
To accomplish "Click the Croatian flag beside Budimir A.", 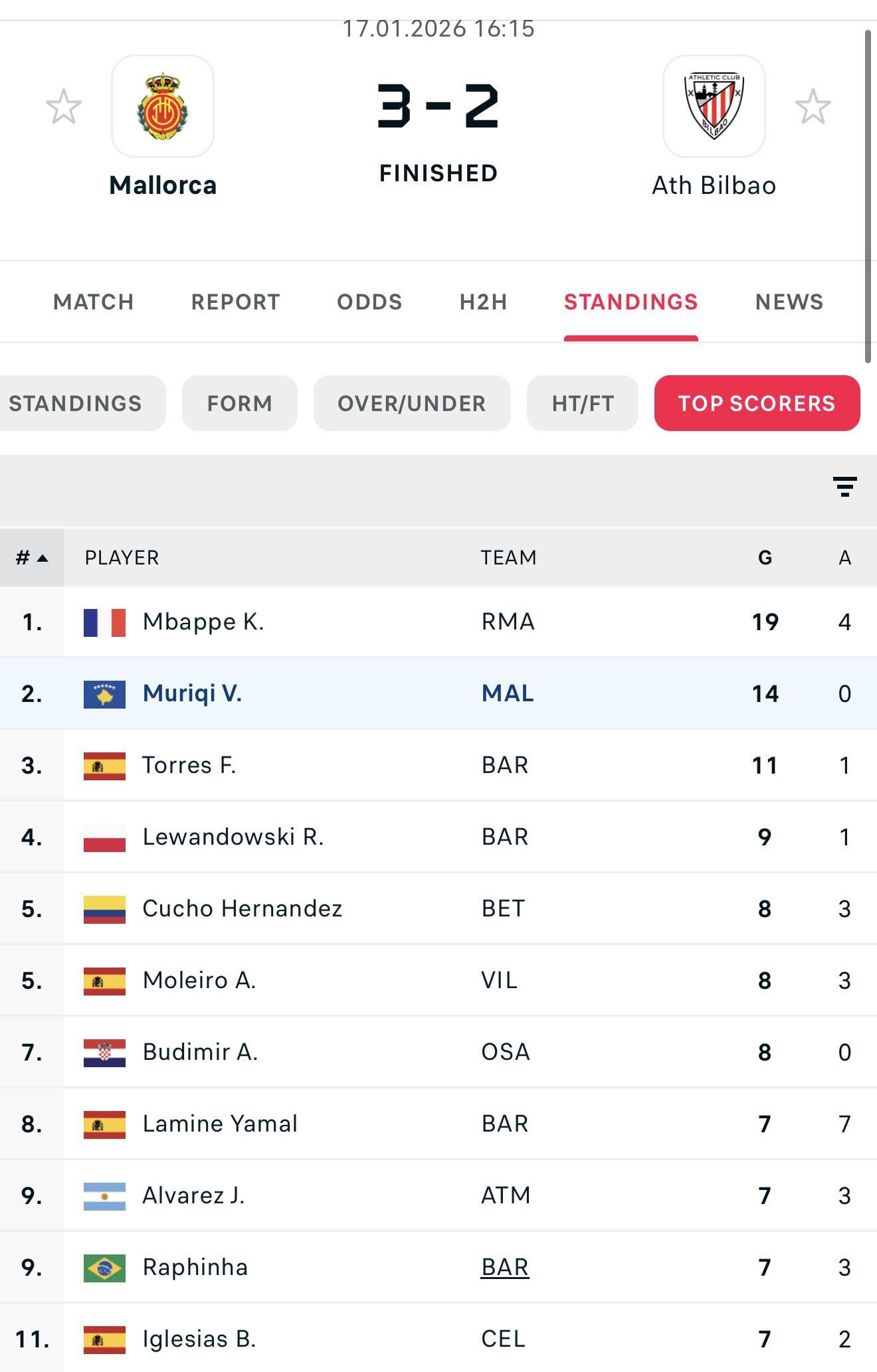I will pyautogui.click(x=104, y=1053).
